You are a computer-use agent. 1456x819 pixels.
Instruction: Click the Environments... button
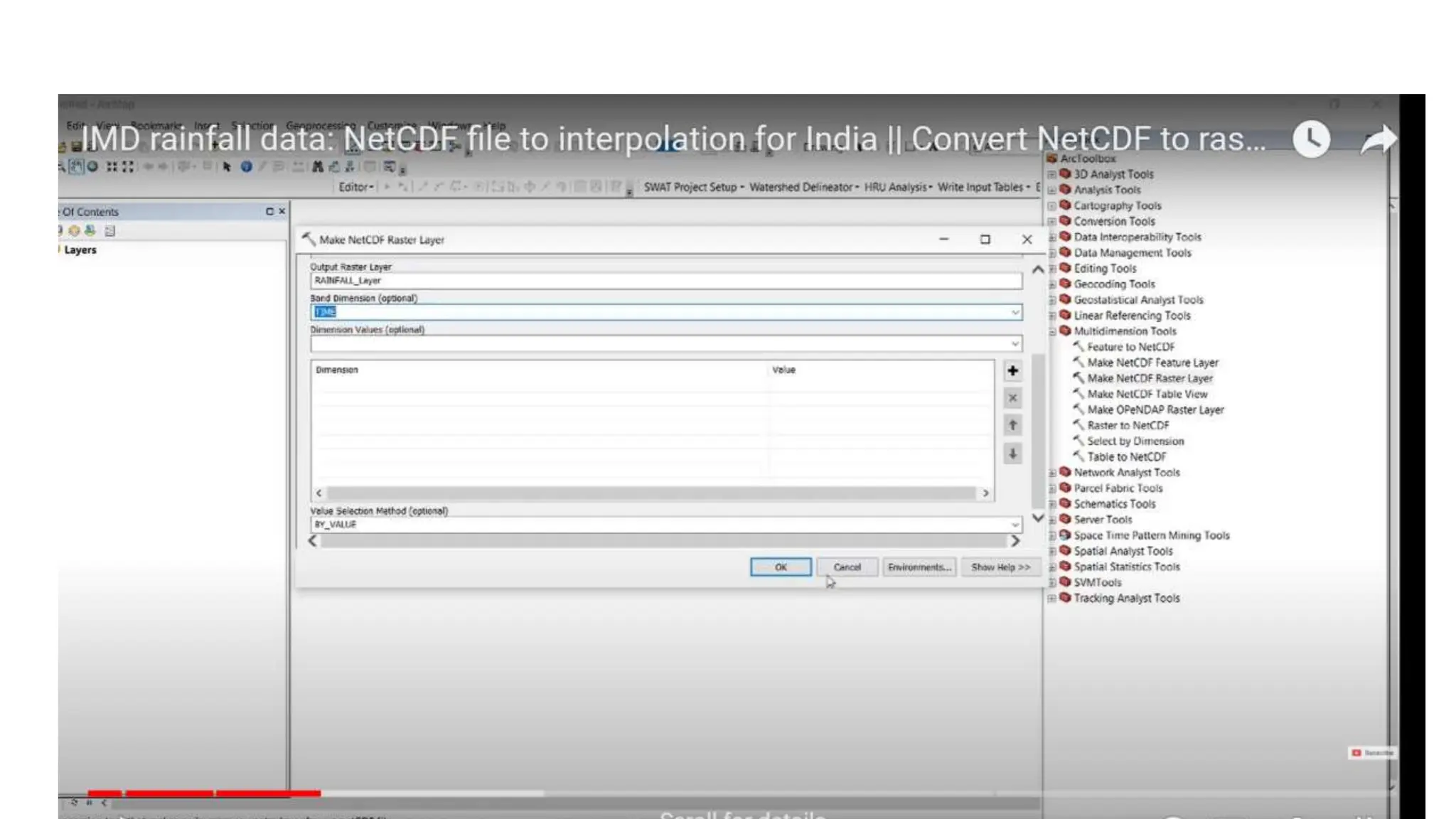pyautogui.click(x=919, y=567)
